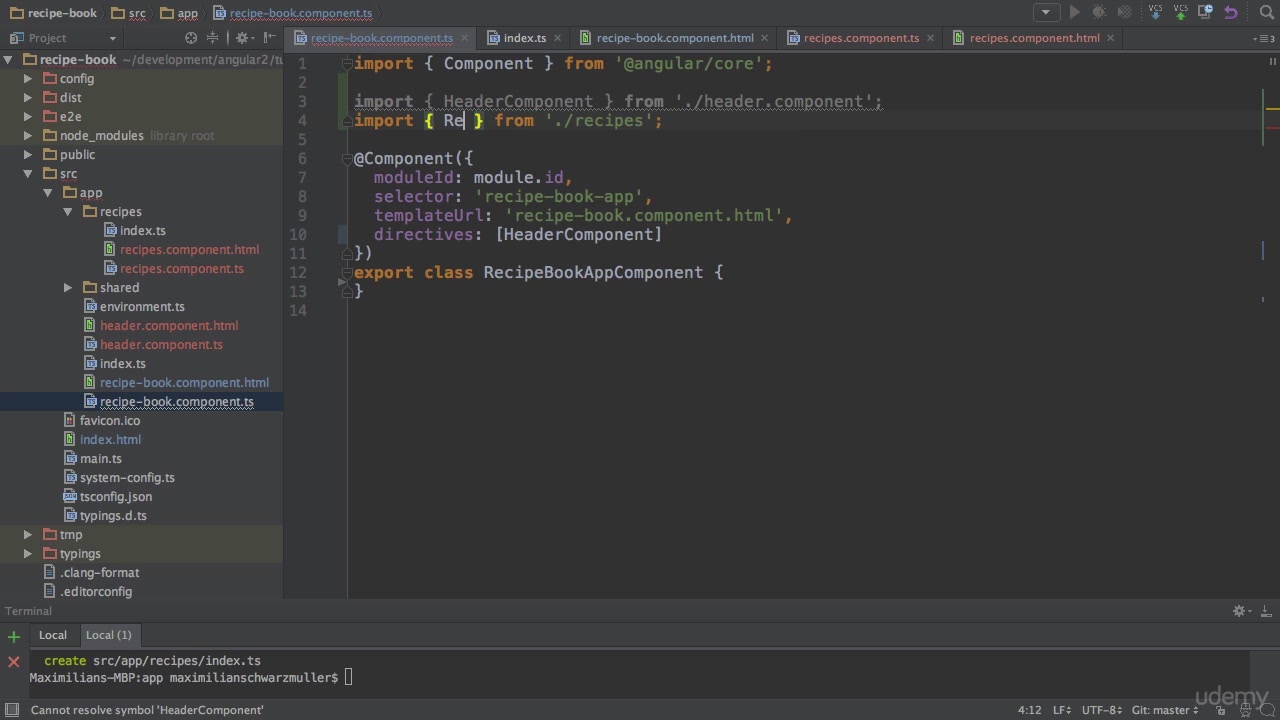Click line:column 4:12 indicator
Image resolution: width=1280 pixels, height=720 pixels.
[x=1029, y=710]
